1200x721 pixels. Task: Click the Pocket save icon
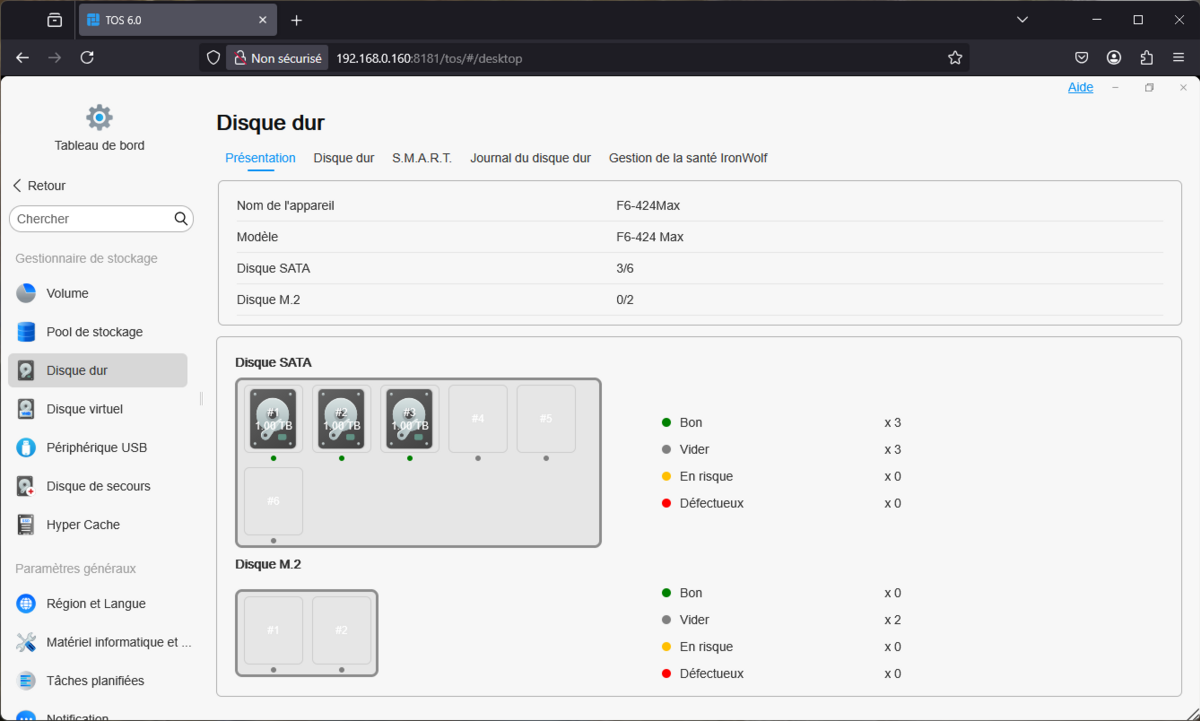pos(1082,58)
